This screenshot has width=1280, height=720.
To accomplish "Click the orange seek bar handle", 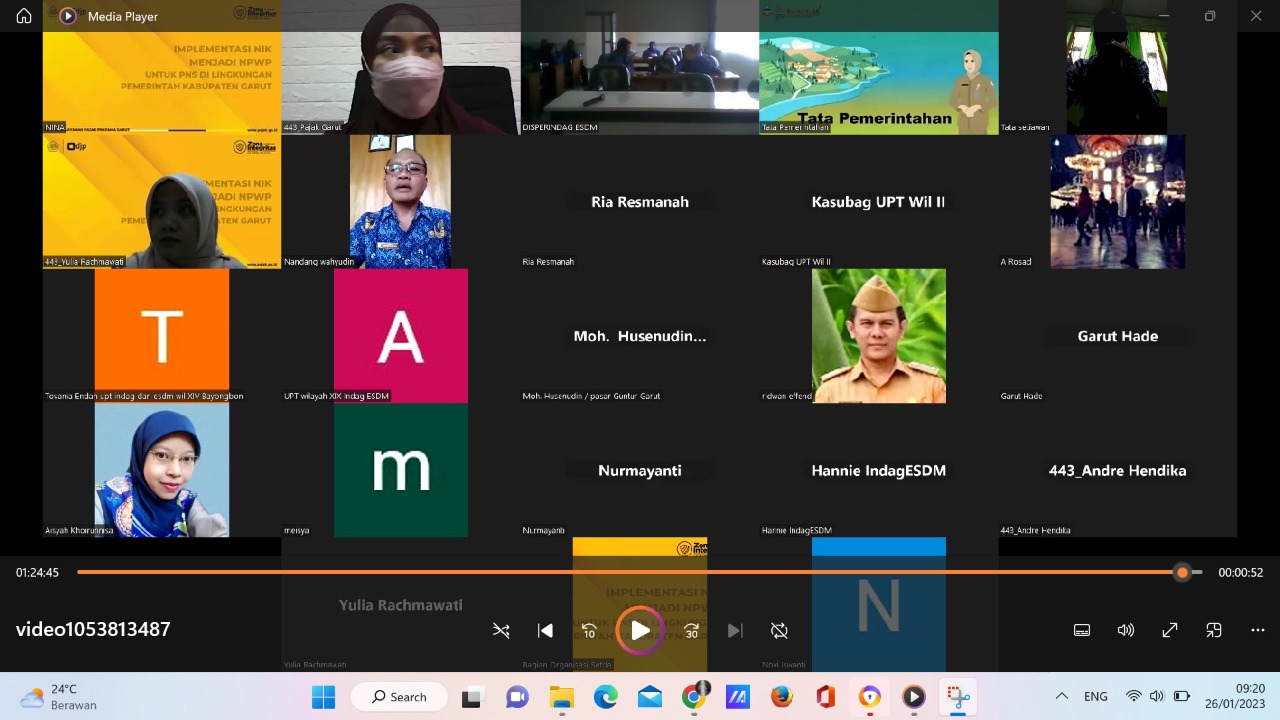I will (x=1183, y=573).
